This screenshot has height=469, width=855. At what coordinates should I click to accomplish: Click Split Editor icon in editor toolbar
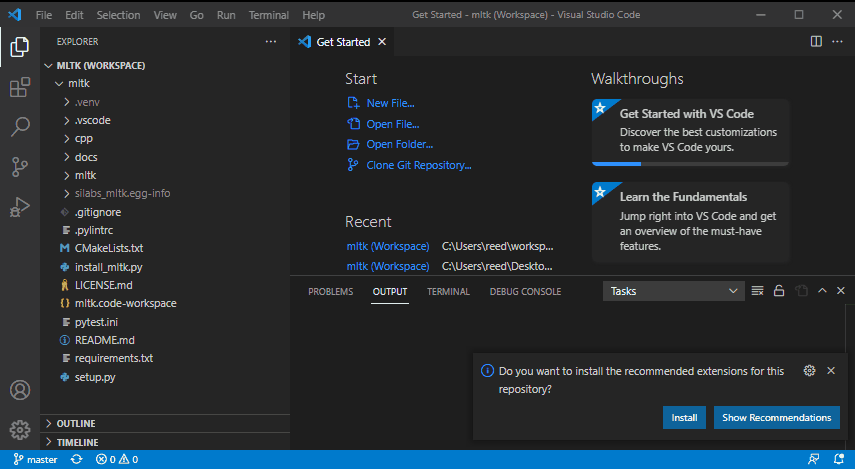pyautogui.click(x=816, y=42)
